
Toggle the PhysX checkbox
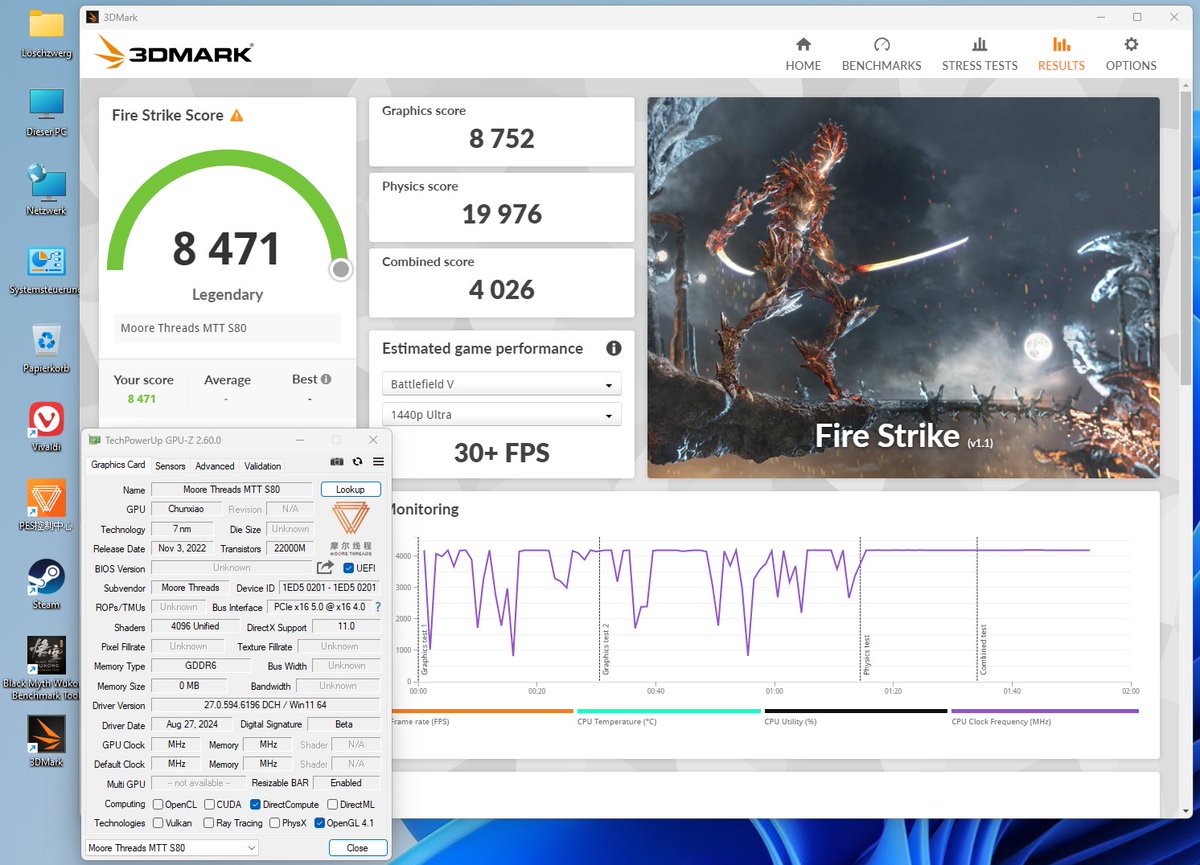pyautogui.click(x=274, y=823)
